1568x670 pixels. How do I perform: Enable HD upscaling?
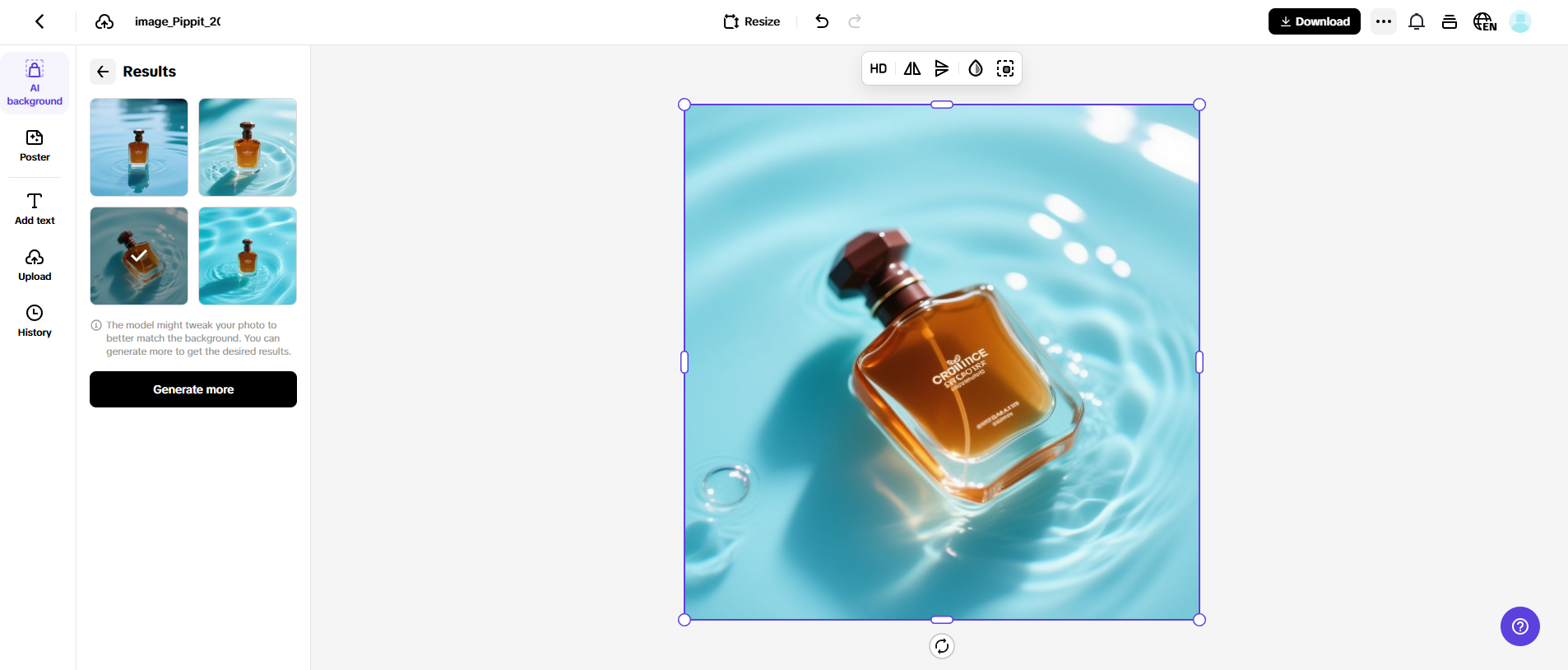click(879, 68)
